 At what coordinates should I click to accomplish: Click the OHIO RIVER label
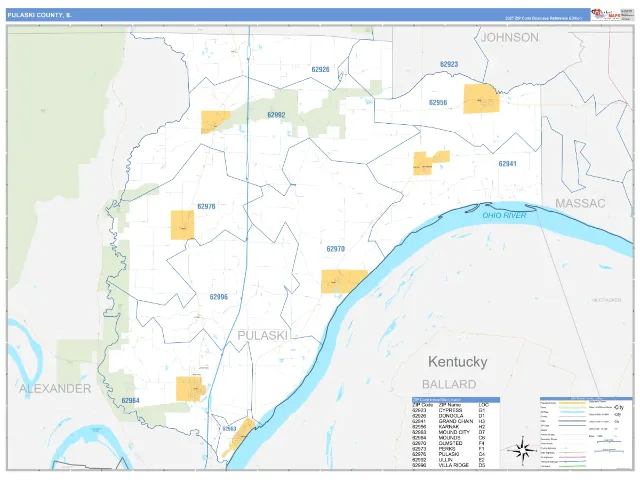pos(504,215)
